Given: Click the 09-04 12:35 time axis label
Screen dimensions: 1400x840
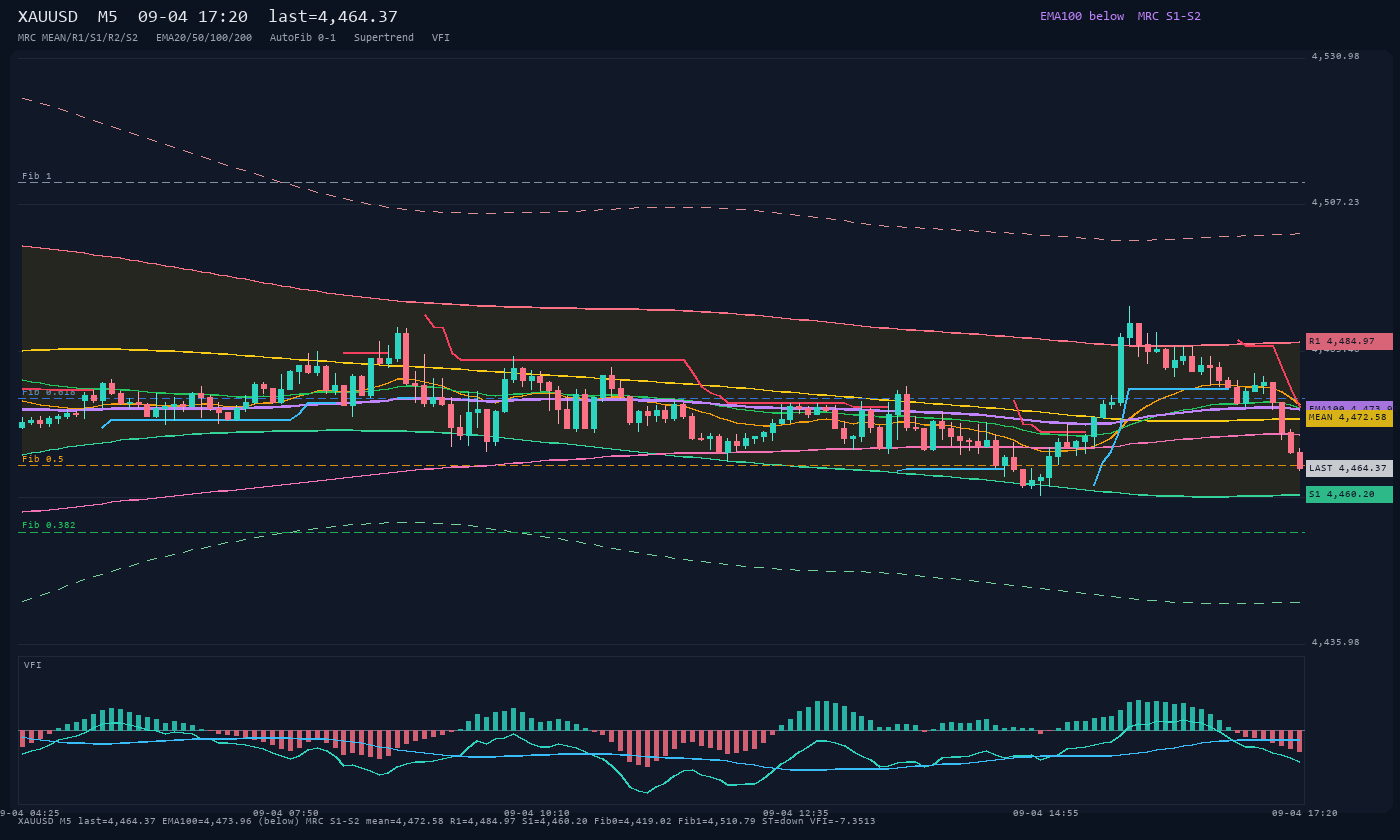Looking at the screenshot, I should (x=796, y=813).
